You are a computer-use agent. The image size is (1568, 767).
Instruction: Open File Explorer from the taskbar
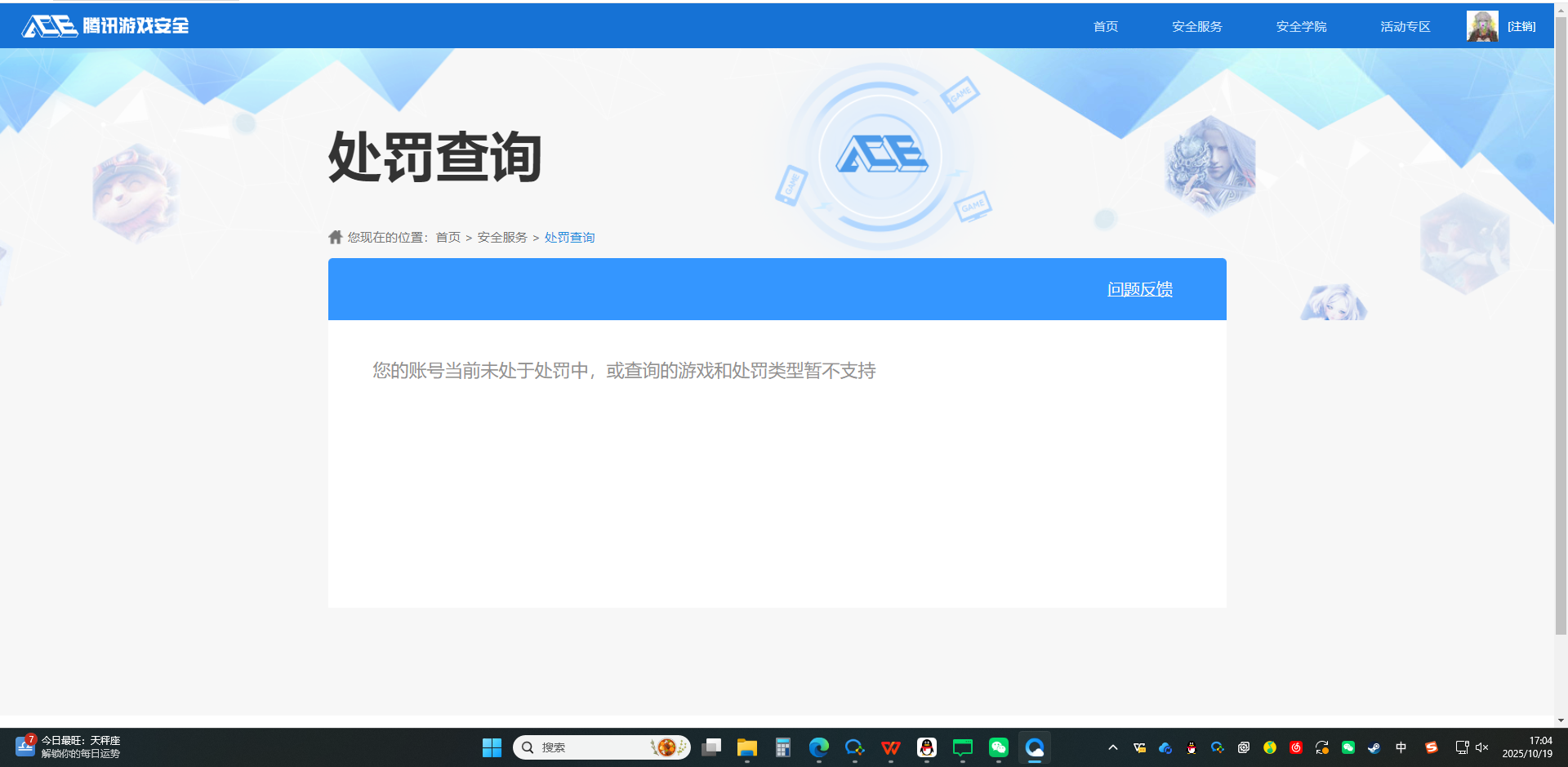point(746,747)
